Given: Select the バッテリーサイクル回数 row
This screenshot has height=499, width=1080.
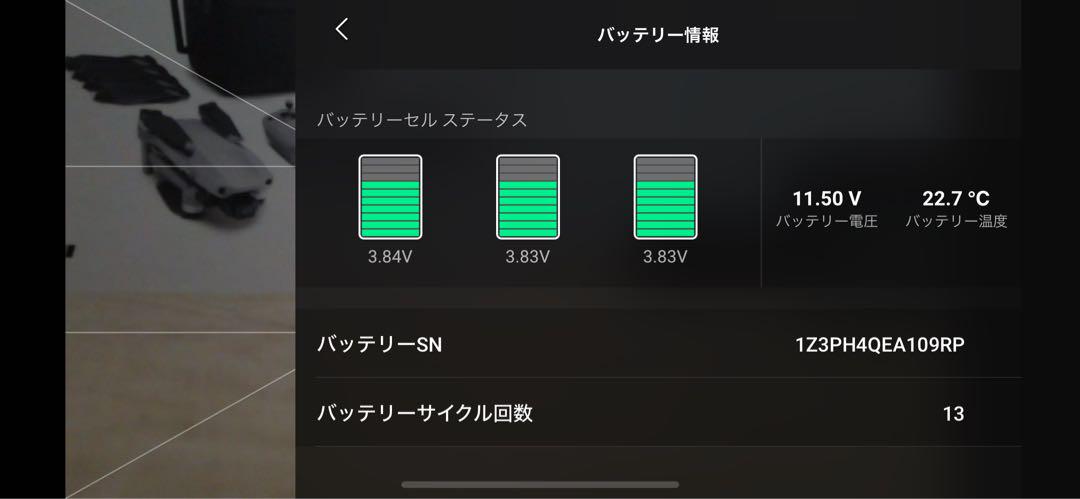Looking at the screenshot, I should [659, 413].
